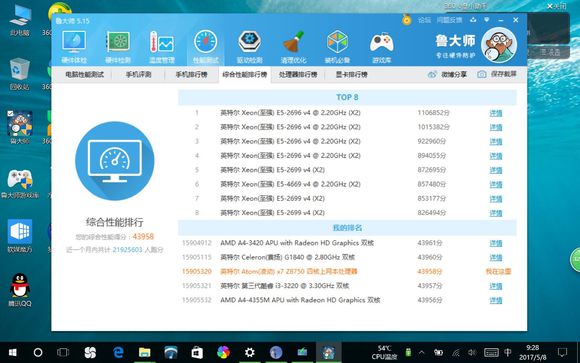
Task: Click the 此电脑 desktop icon
Action: [20, 21]
